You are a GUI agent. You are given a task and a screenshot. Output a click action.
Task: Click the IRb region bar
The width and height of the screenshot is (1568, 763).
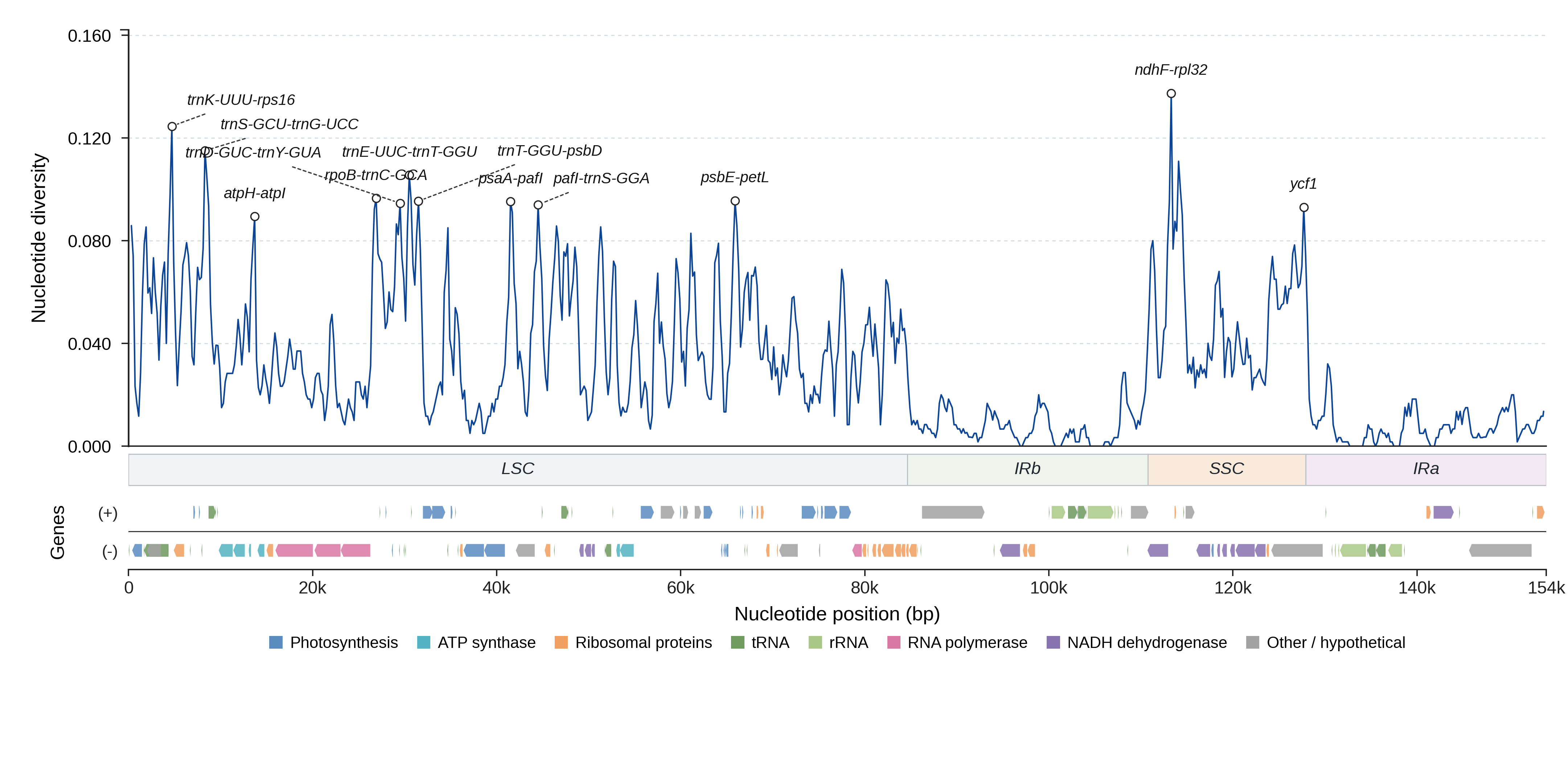1027,469
